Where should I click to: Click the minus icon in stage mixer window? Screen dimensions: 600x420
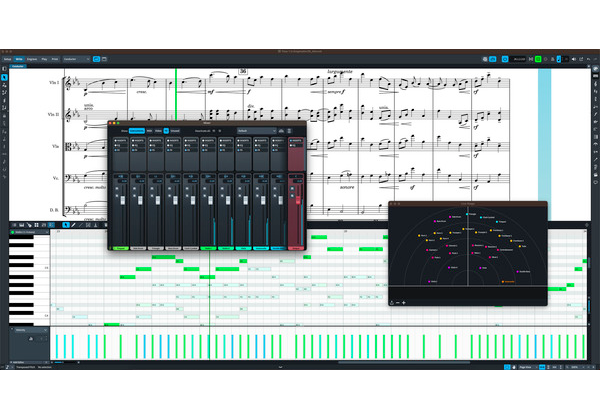(x=398, y=303)
